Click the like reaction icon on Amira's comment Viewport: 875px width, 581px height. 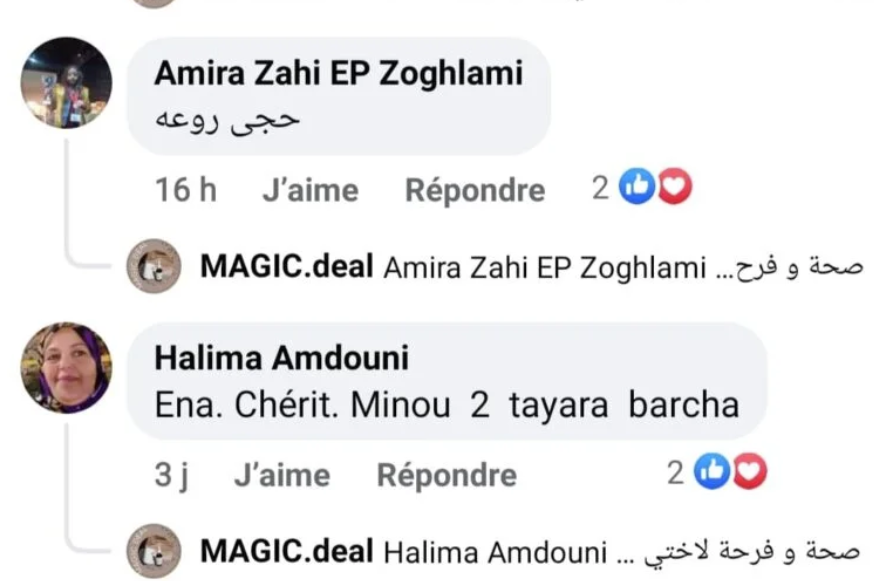pyautogui.click(x=637, y=186)
